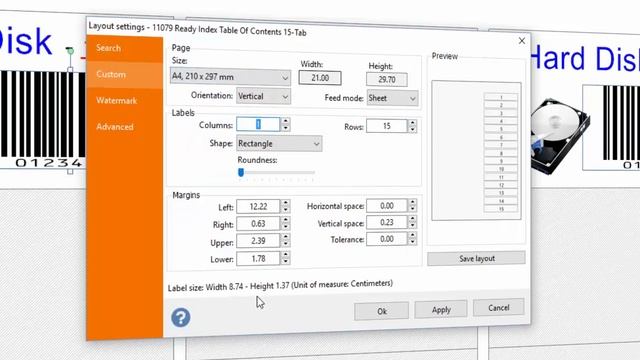Image resolution: width=640 pixels, height=360 pixels.
Task: Click the Vertical space field
Action: [x=387, y=222]
